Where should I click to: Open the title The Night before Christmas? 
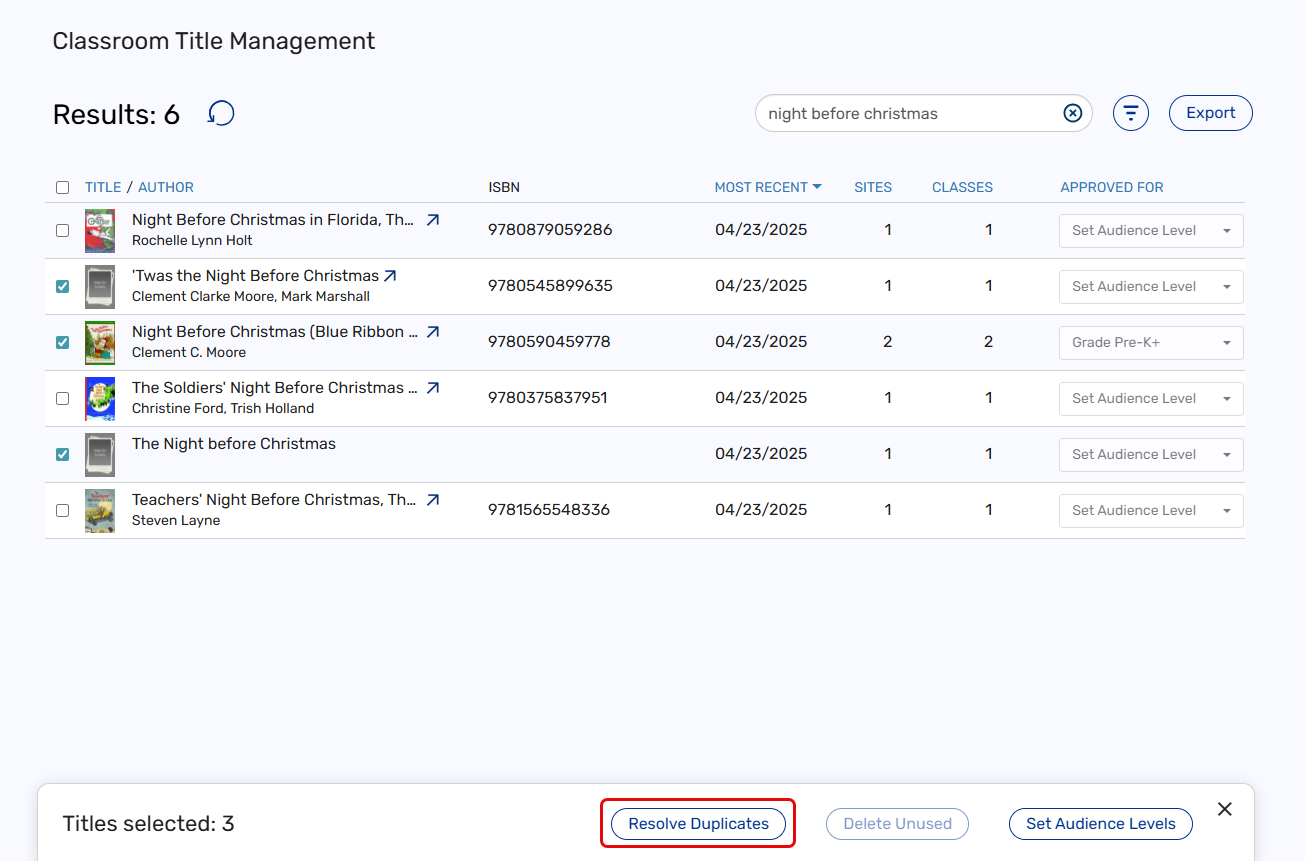pyautogui.click(x=234, y=444)
